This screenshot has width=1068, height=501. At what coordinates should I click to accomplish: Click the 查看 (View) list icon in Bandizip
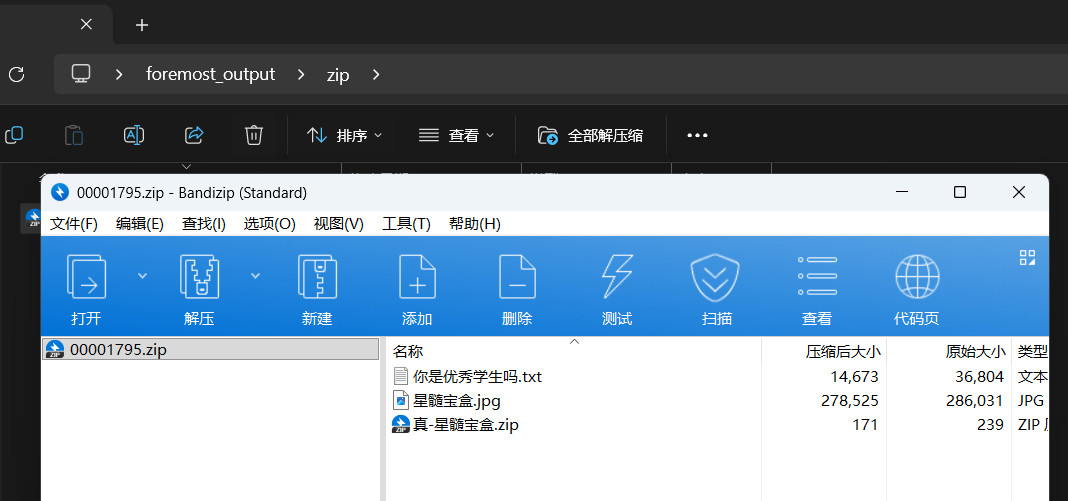[x=817, y=276]
